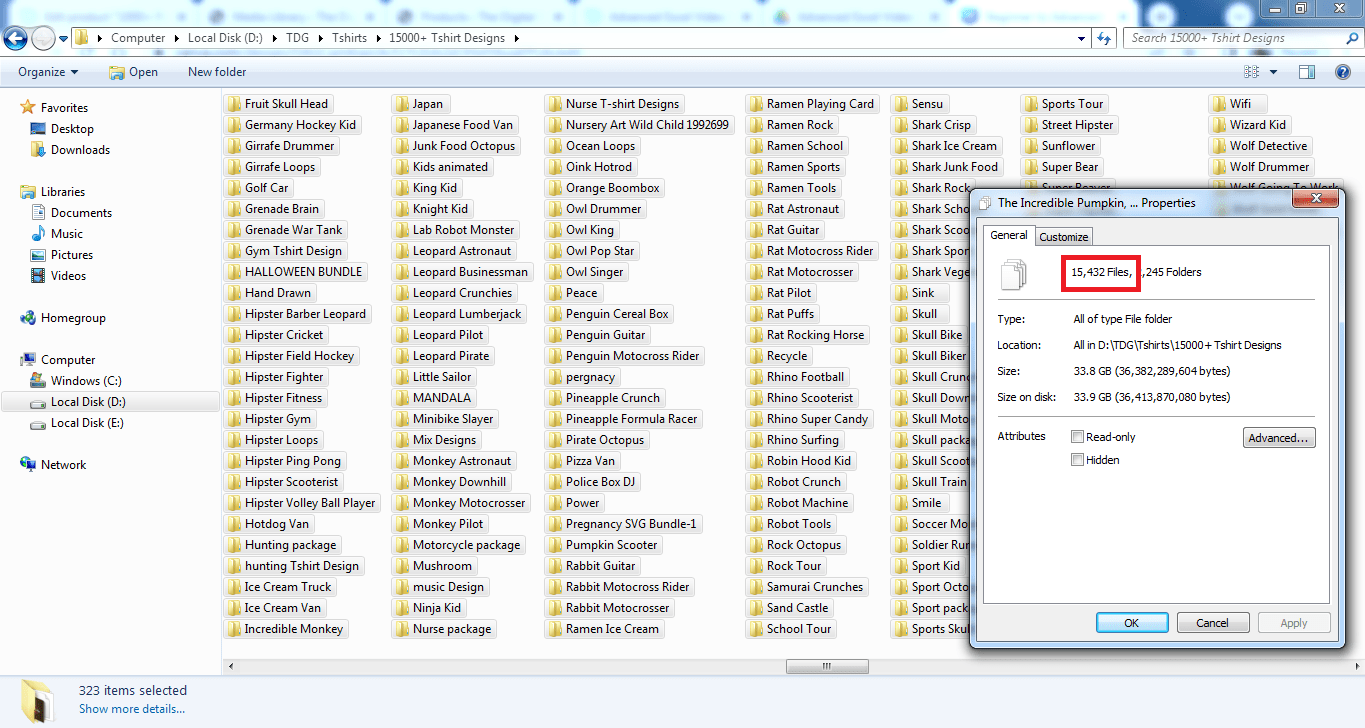Screen dimensions: 1365x728
Task: Select Desktop in the navigation pane
Action: [x=72, y=129]
